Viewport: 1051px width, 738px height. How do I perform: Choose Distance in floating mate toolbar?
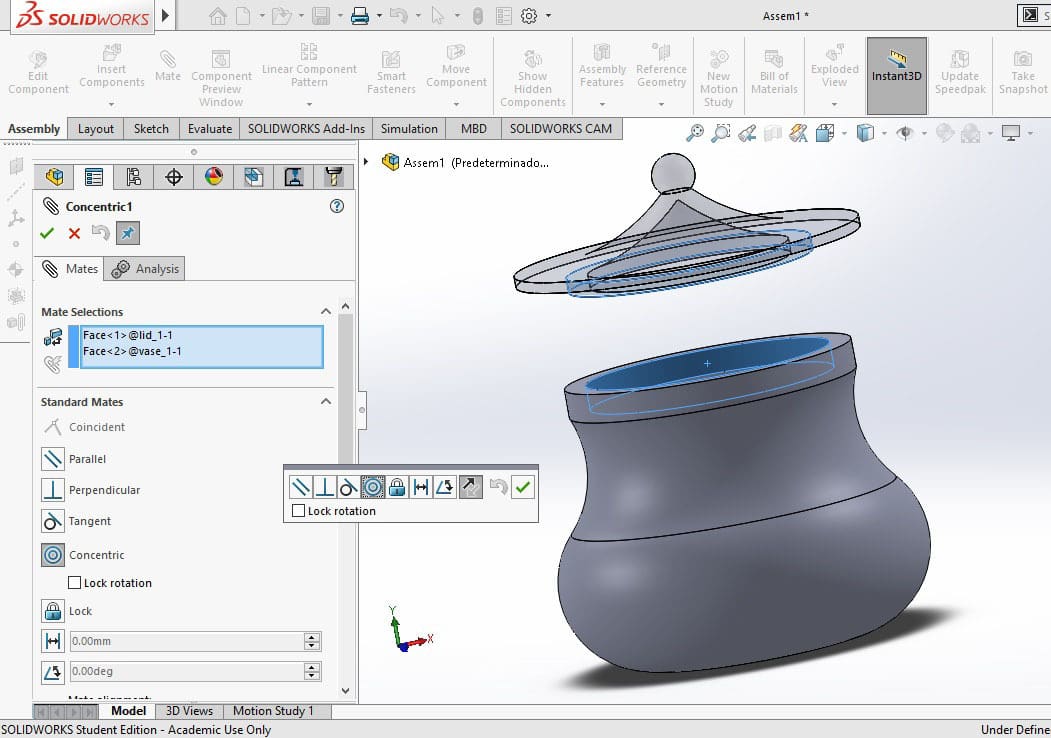point(421,487)
